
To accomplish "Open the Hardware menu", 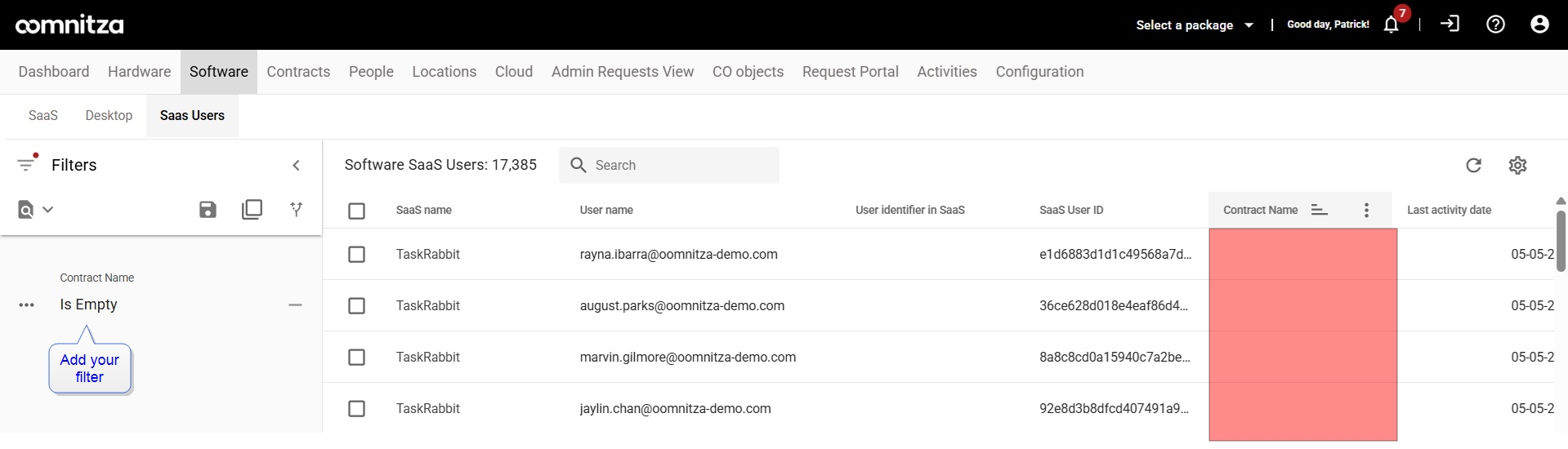I will point(140,72).
